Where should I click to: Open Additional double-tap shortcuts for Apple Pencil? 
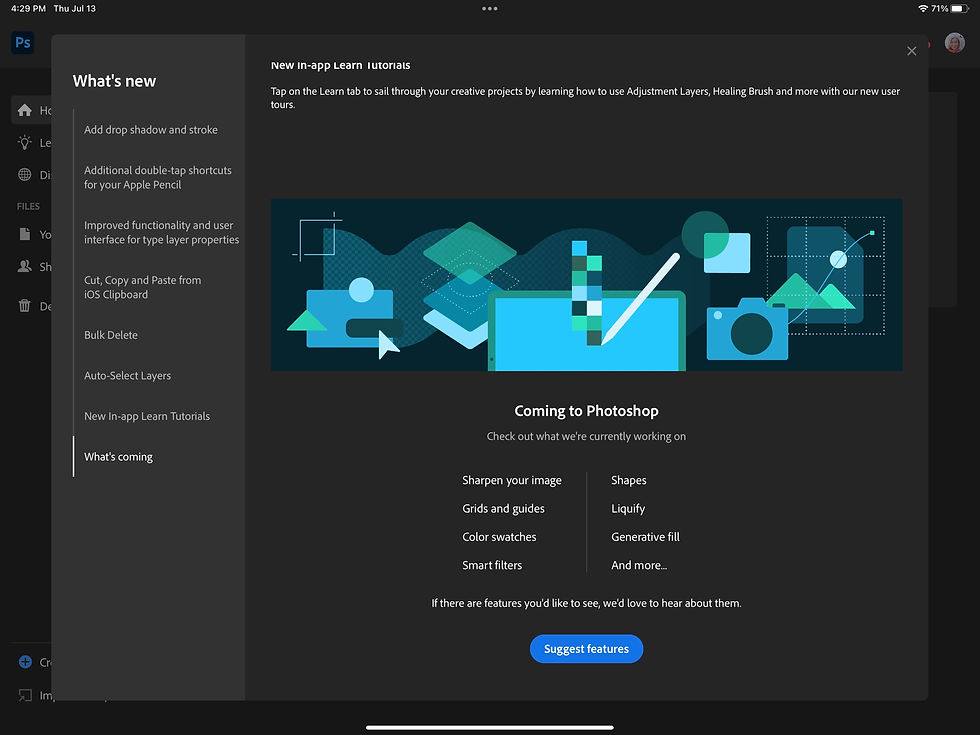coord(158,178)
